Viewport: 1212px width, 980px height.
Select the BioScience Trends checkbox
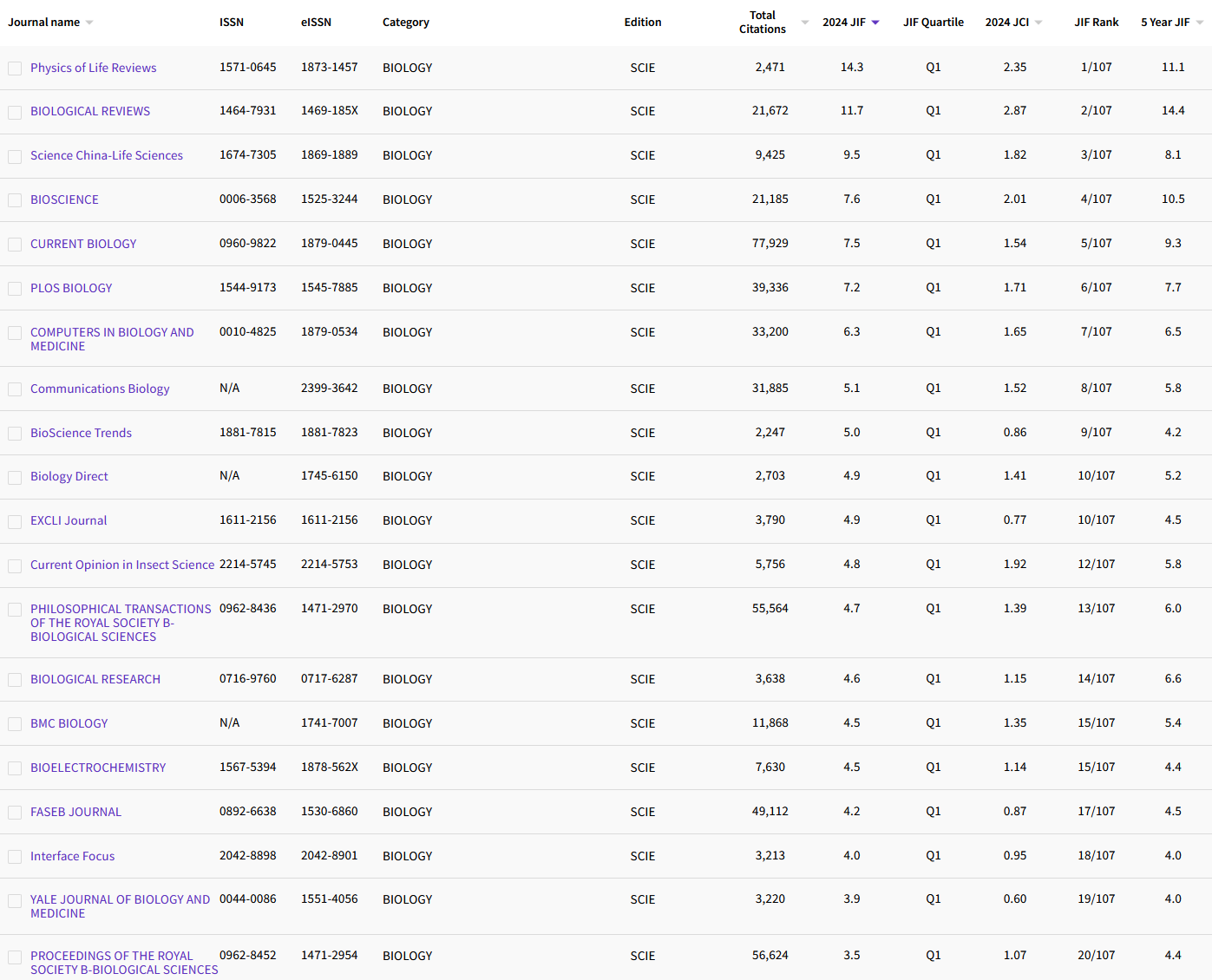coord(15,434)
